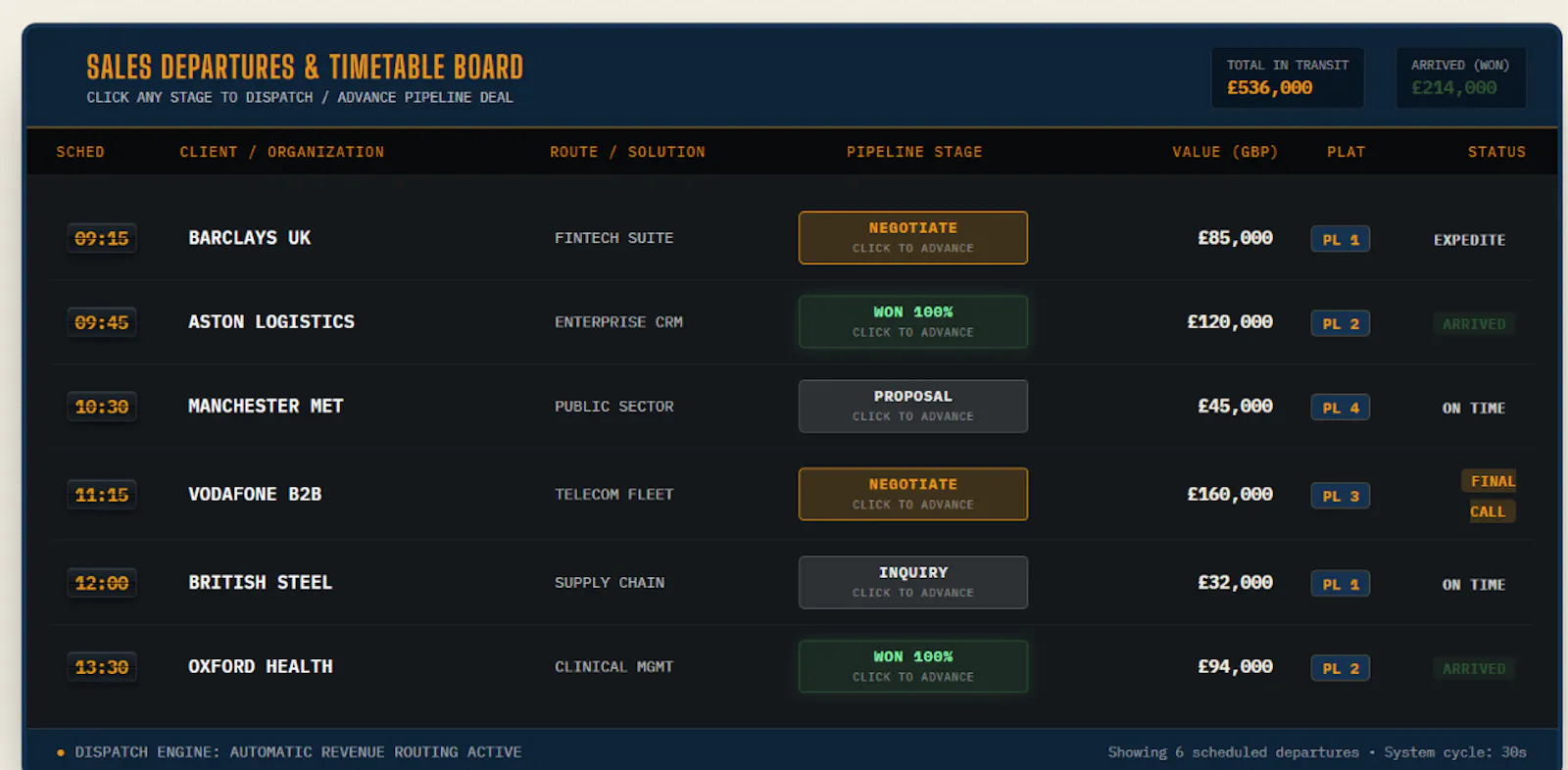Viewport: 1568px width, 770px height.
Task: Click British Steel PL 1 platform badge
Action: 1341,584
